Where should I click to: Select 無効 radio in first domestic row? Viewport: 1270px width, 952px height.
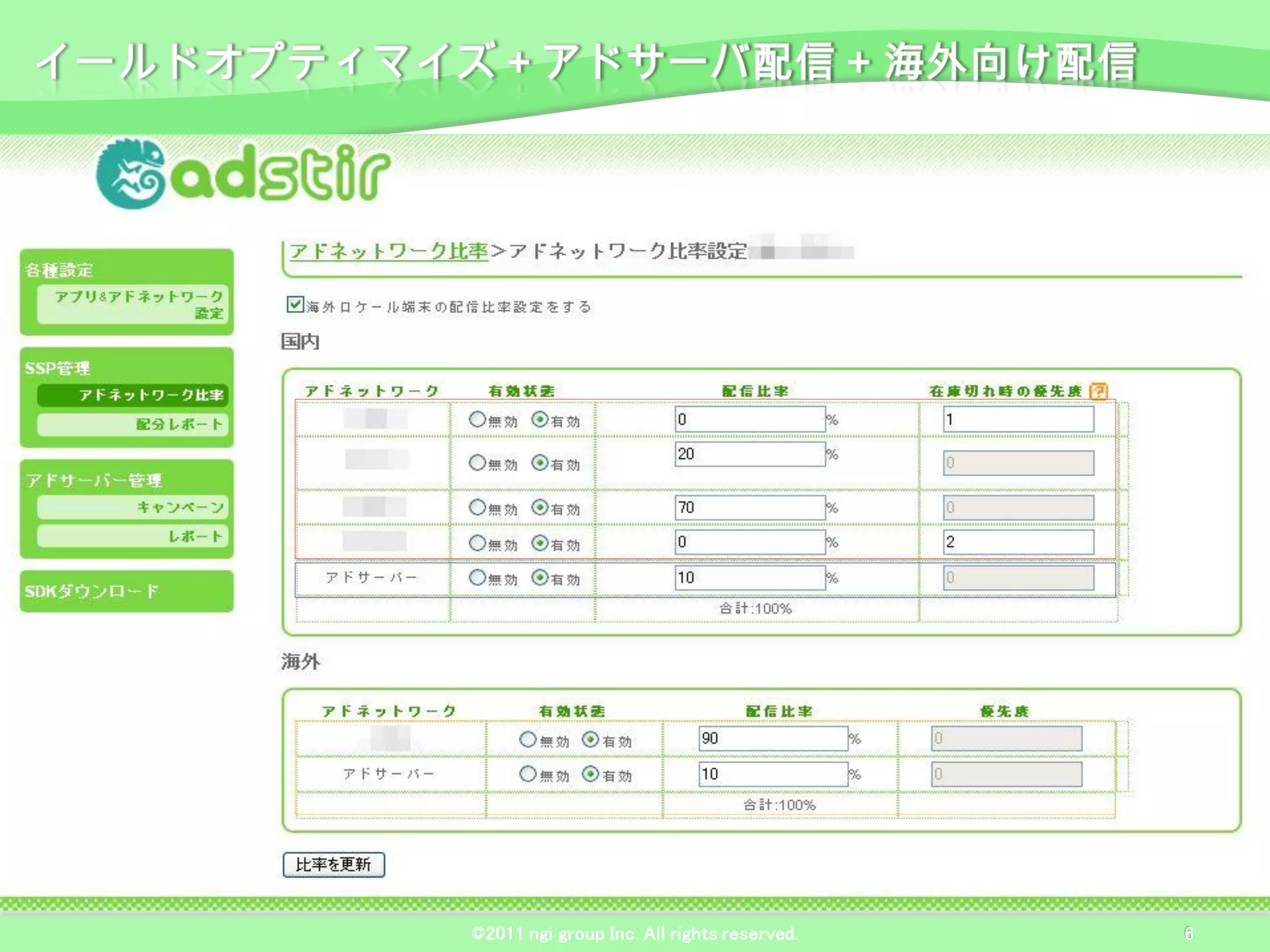pos(477,420)
